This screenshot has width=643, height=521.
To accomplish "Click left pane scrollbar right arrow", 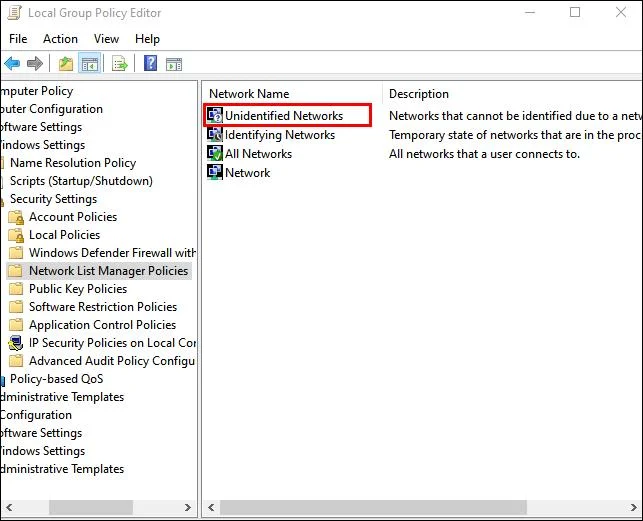I will [187, 507].
